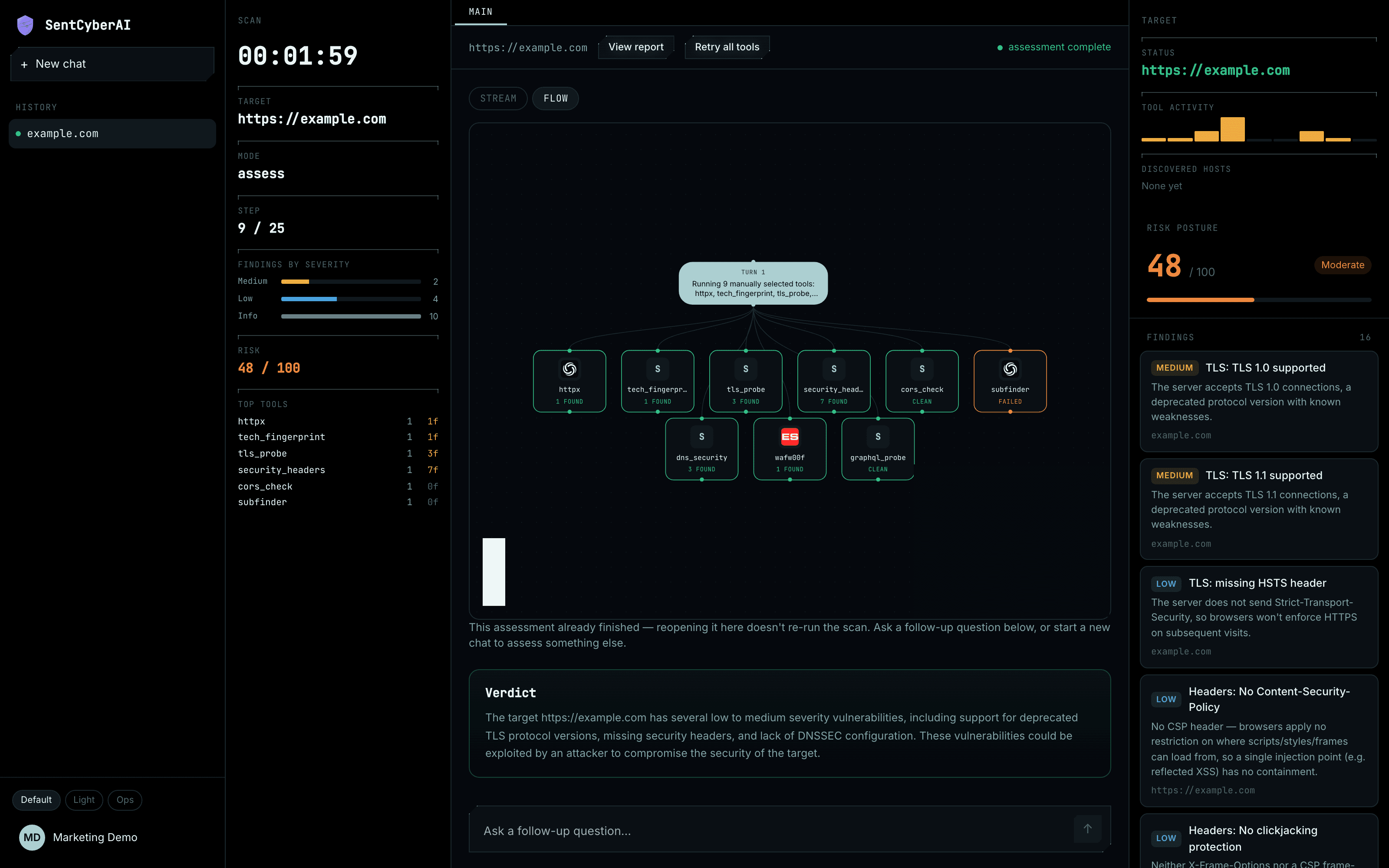The image size is (1389, 868).
Task: Click Retry all tools
Action: 727,47
